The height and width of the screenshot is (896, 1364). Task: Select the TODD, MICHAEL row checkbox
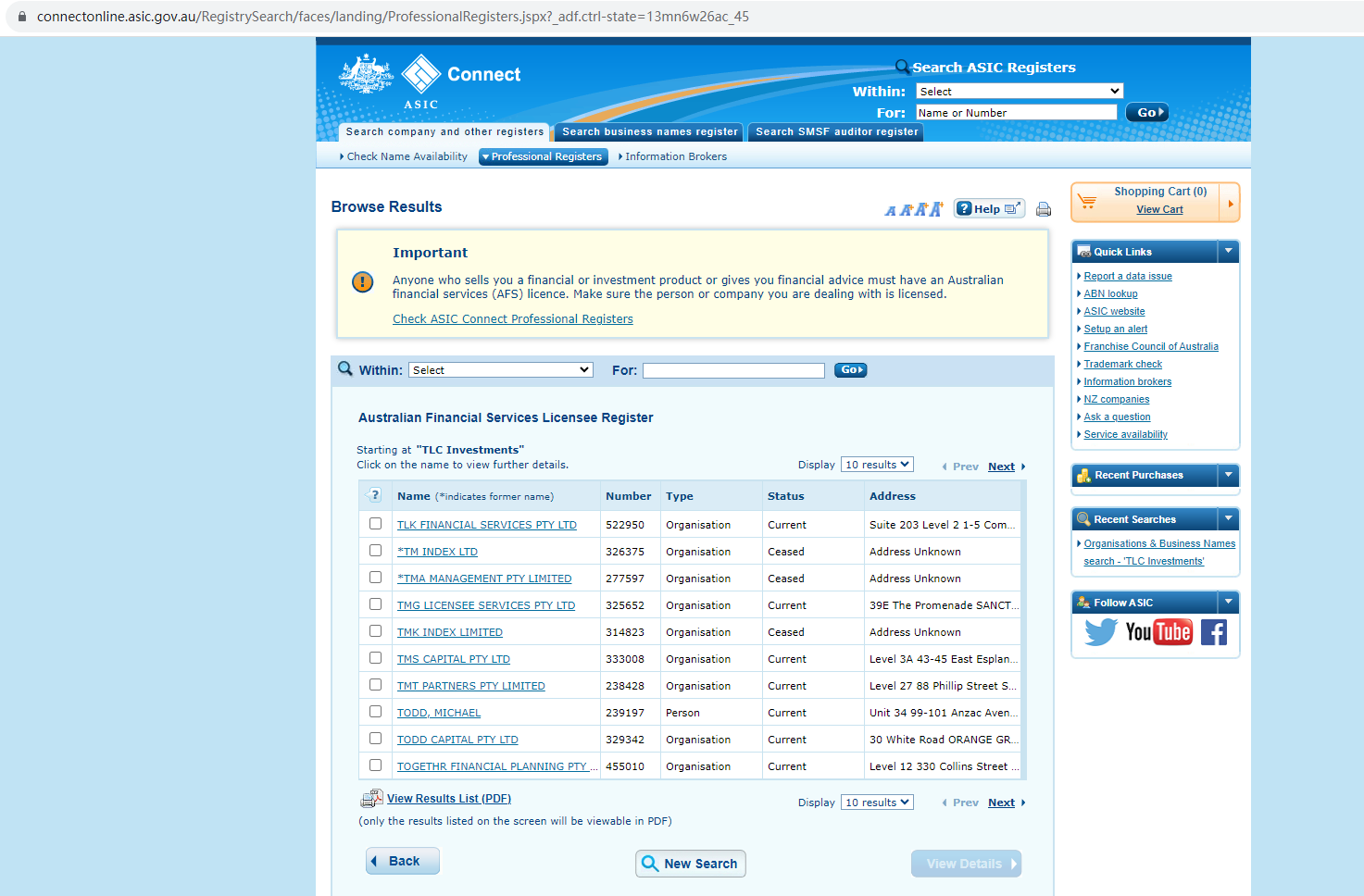click(x=375, y=712)
